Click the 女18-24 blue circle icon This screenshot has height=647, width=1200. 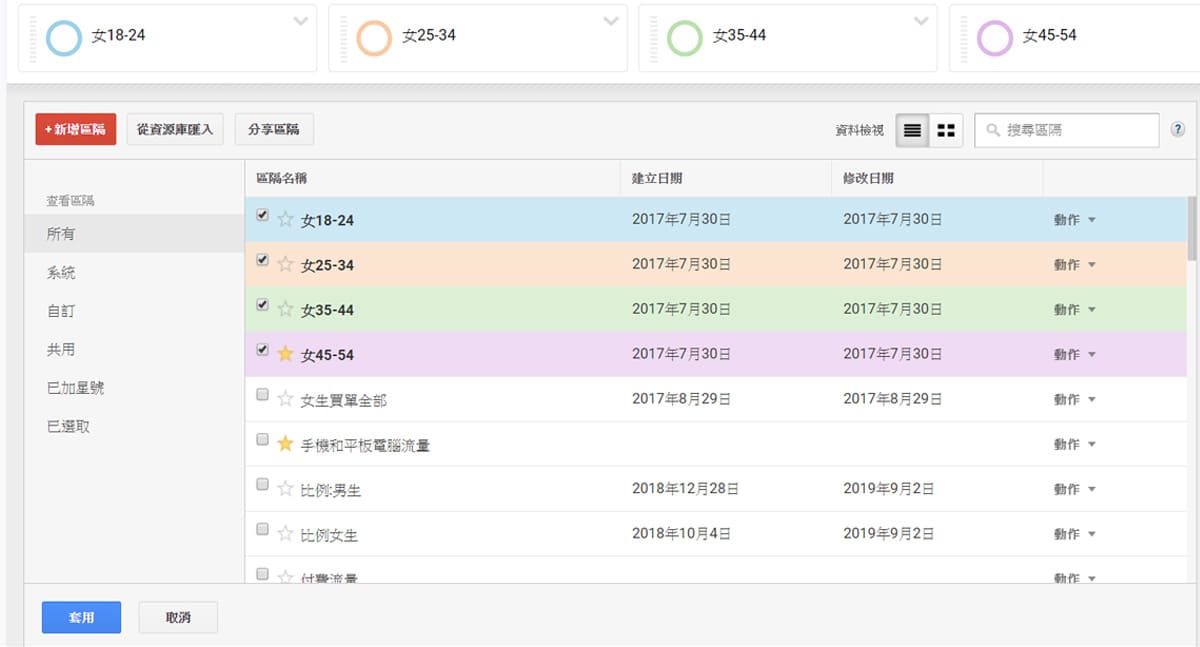pyautogui.click(x=63, y=38)
